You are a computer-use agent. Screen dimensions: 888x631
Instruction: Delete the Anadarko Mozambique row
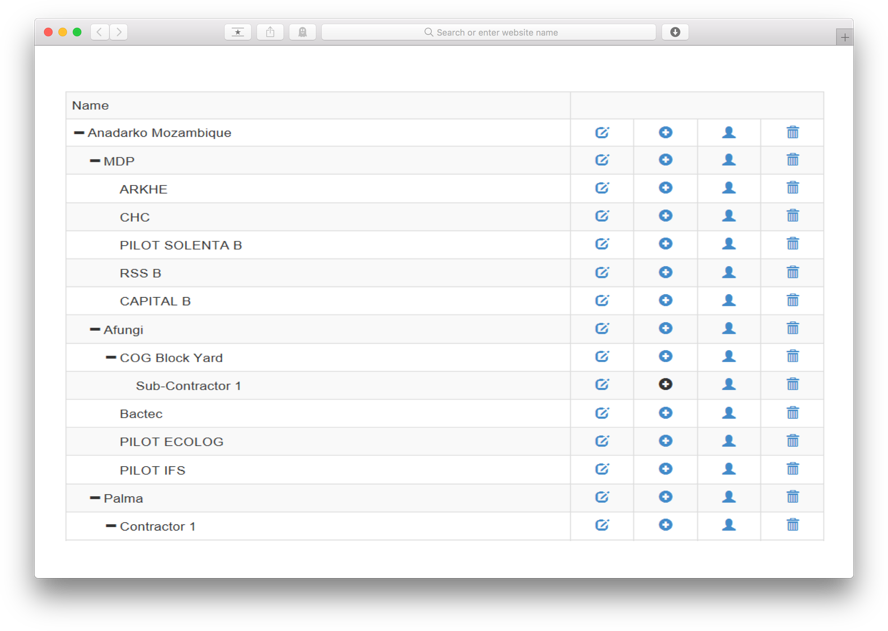coord(793,133)
